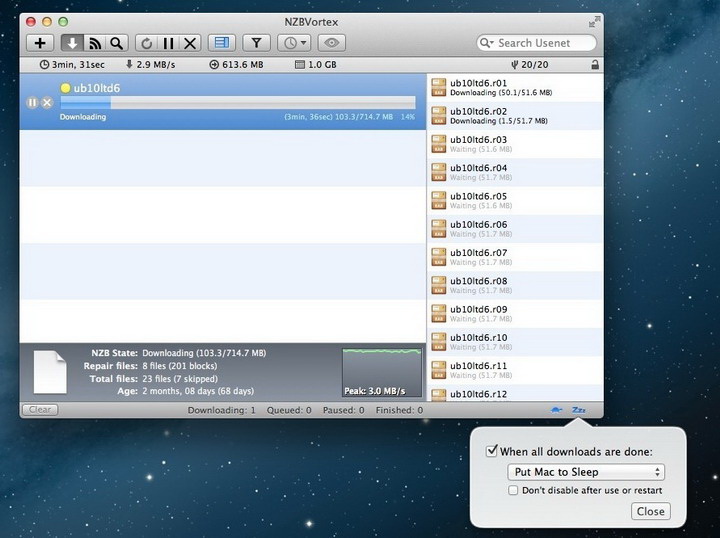Open the RSS feeds view
Viewport: 720px width, 538px height.
tap(96, 43)
